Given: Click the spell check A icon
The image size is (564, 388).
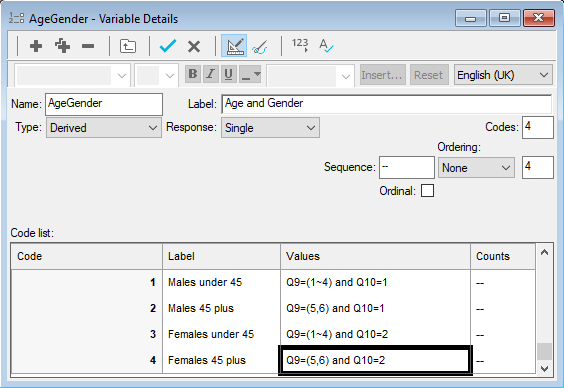Looking at the screenshot, I should [x=326, y=46].
